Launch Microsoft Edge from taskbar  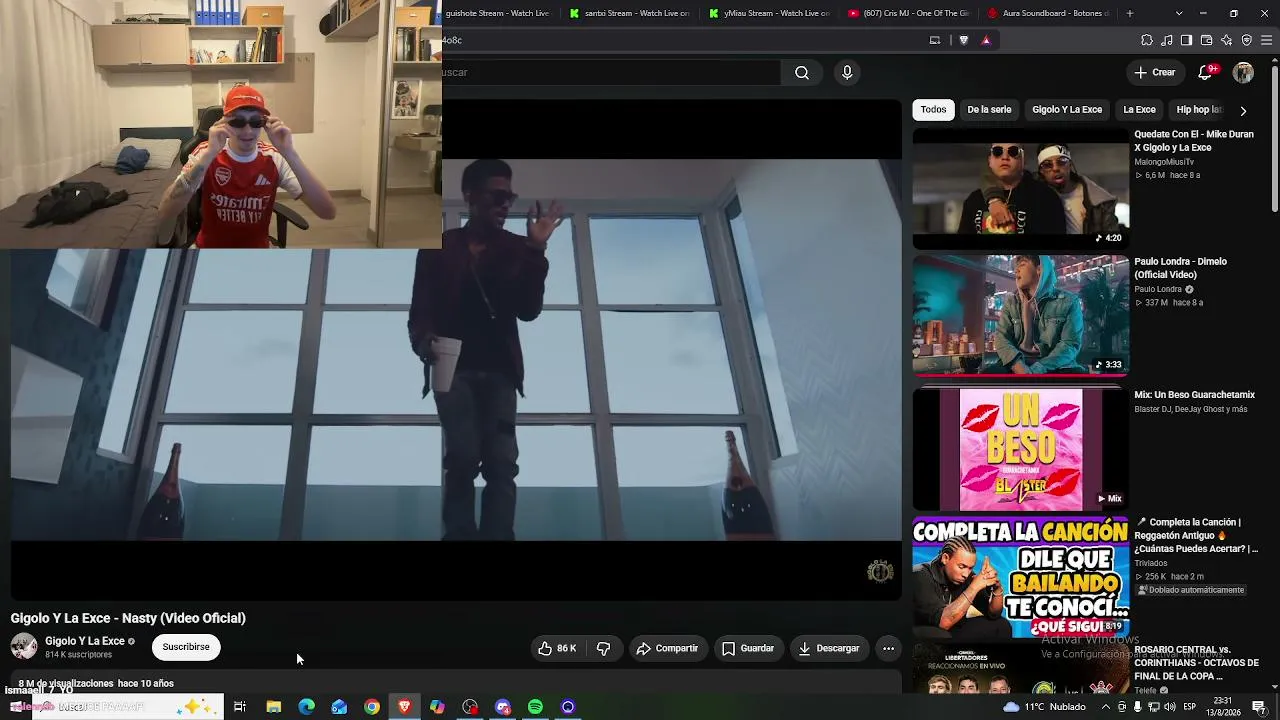coord(306,707)
